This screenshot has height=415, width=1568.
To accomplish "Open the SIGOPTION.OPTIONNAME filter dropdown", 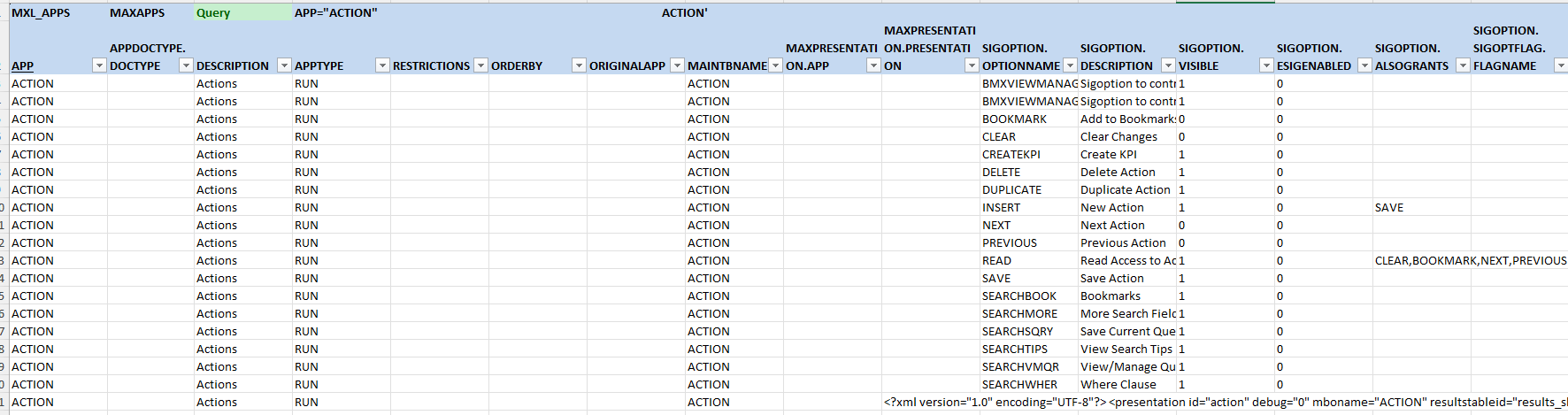I will point(1070,65).
